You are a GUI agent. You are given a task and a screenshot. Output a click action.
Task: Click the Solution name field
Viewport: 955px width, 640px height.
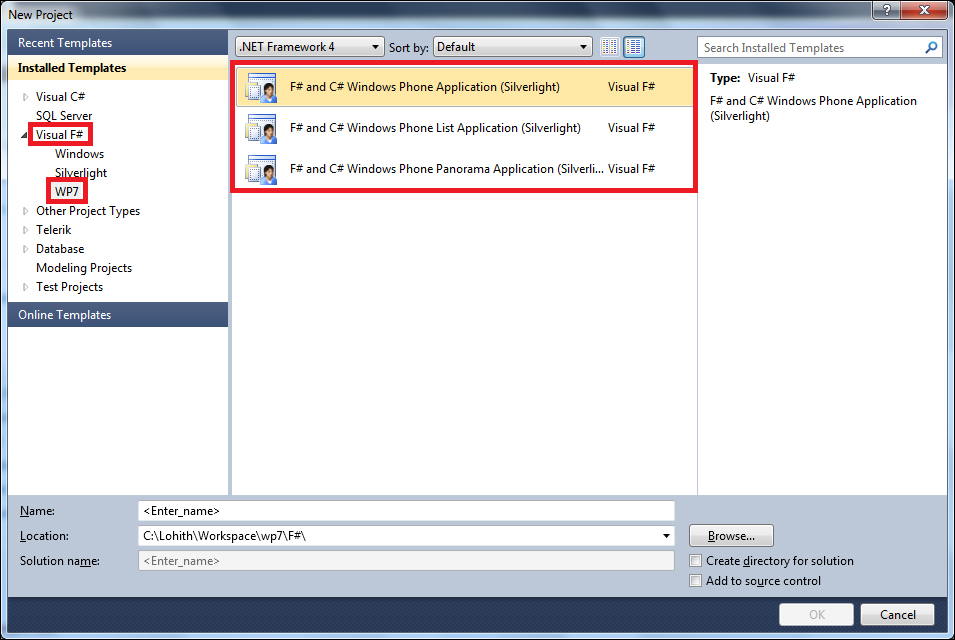click(x=406, y=561)
